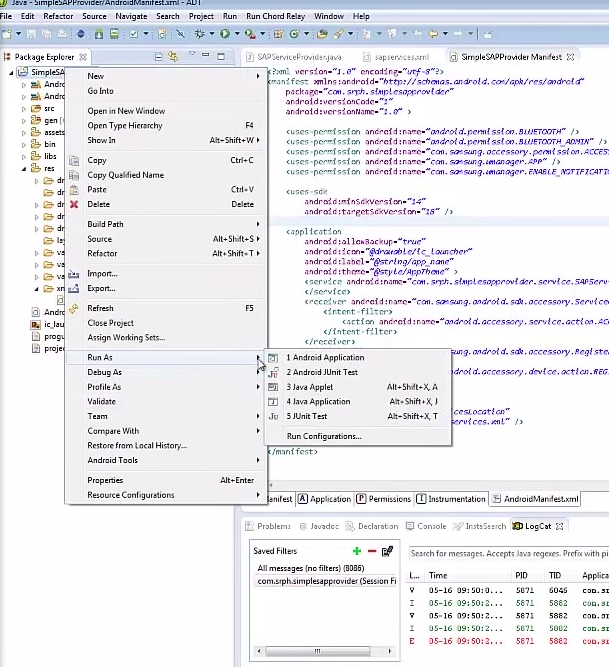Choose 1 Android Application from Run As submenu

(357, 358)
